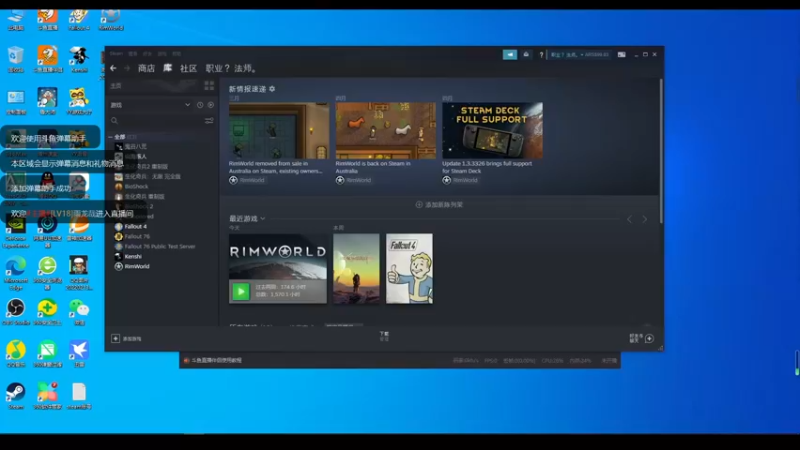
Task: Go to previous page of recent games shelf
Action: click(x=630, y=219)
